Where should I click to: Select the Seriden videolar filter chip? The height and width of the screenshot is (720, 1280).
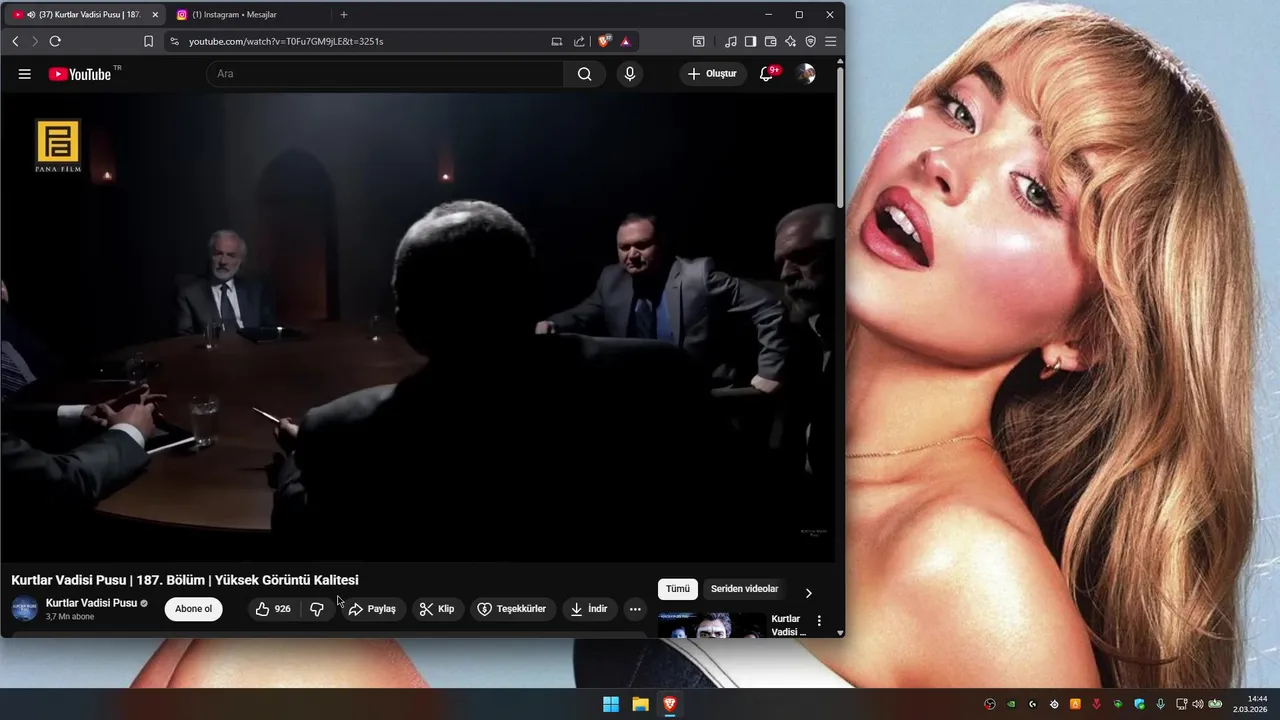pyautogui.click(x=744, y=589)
